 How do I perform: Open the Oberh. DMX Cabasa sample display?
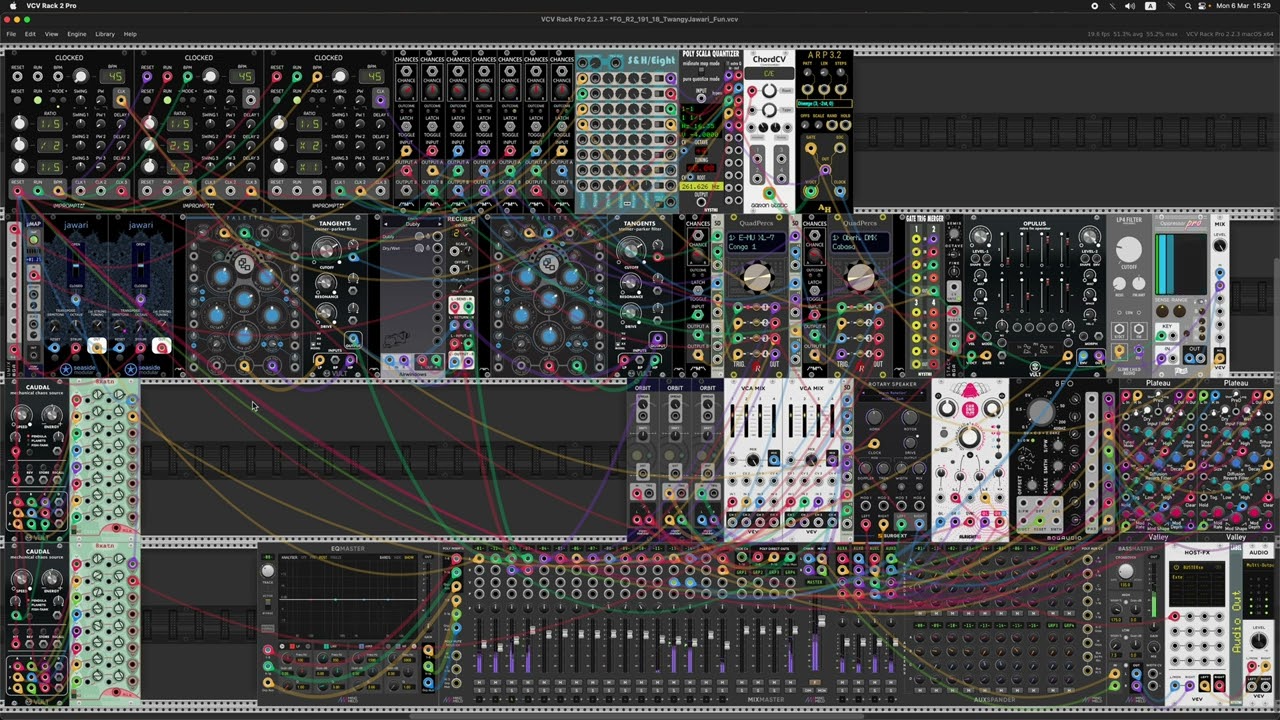(x=860, y=243)
